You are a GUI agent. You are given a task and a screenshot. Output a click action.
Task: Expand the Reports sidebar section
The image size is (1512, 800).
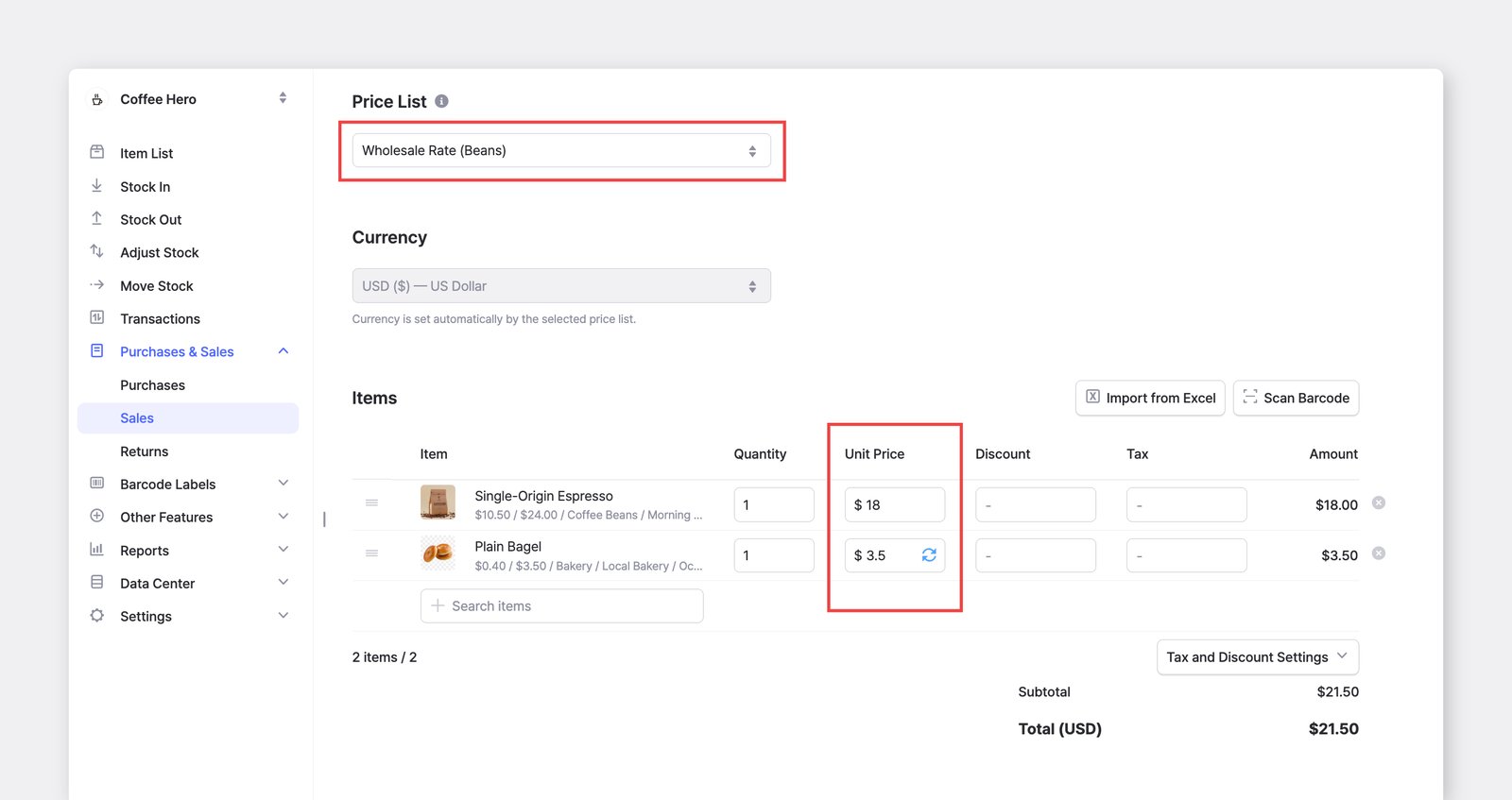(188, 551)
